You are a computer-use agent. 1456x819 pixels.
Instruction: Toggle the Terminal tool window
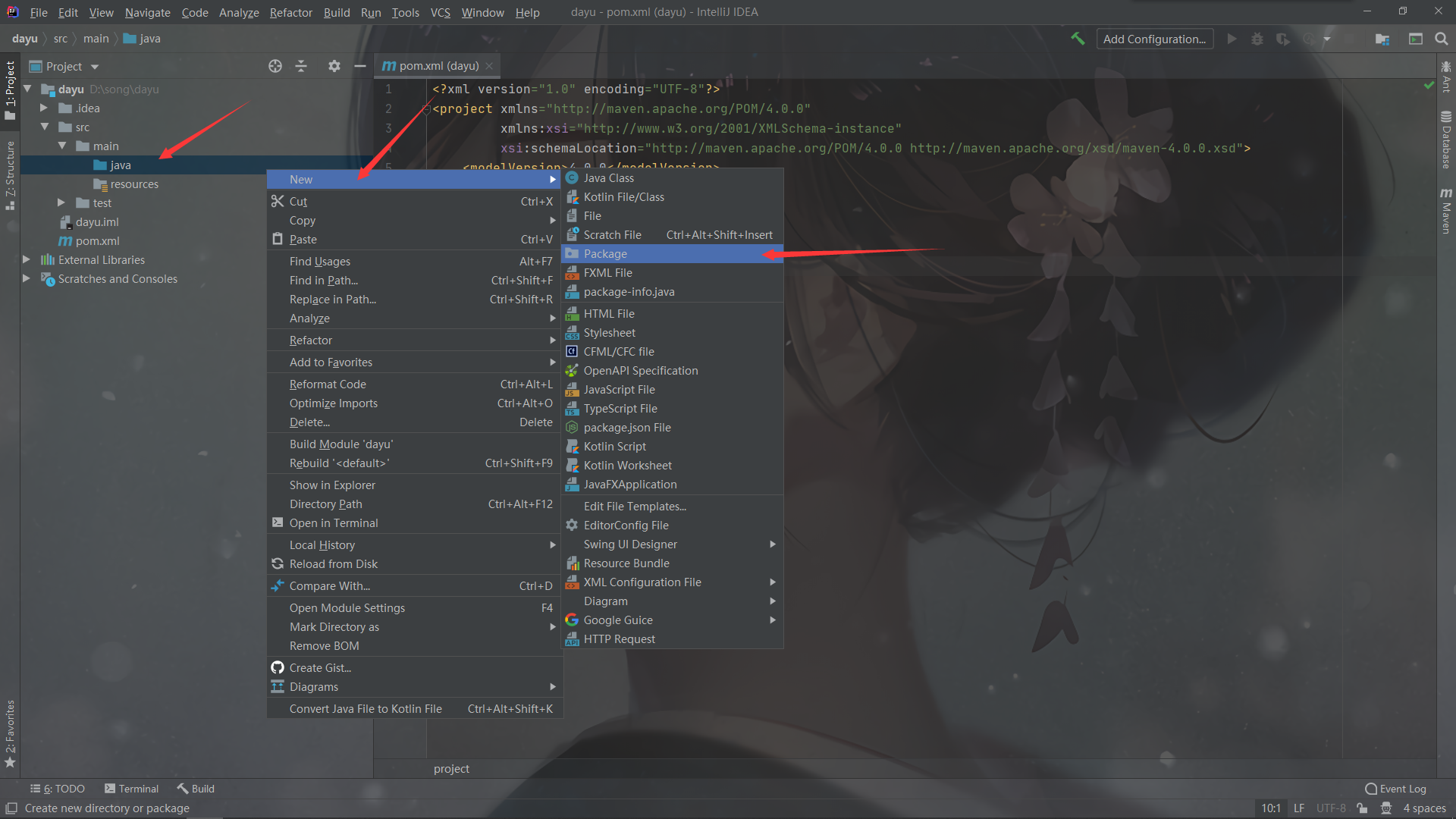[132, 789]
